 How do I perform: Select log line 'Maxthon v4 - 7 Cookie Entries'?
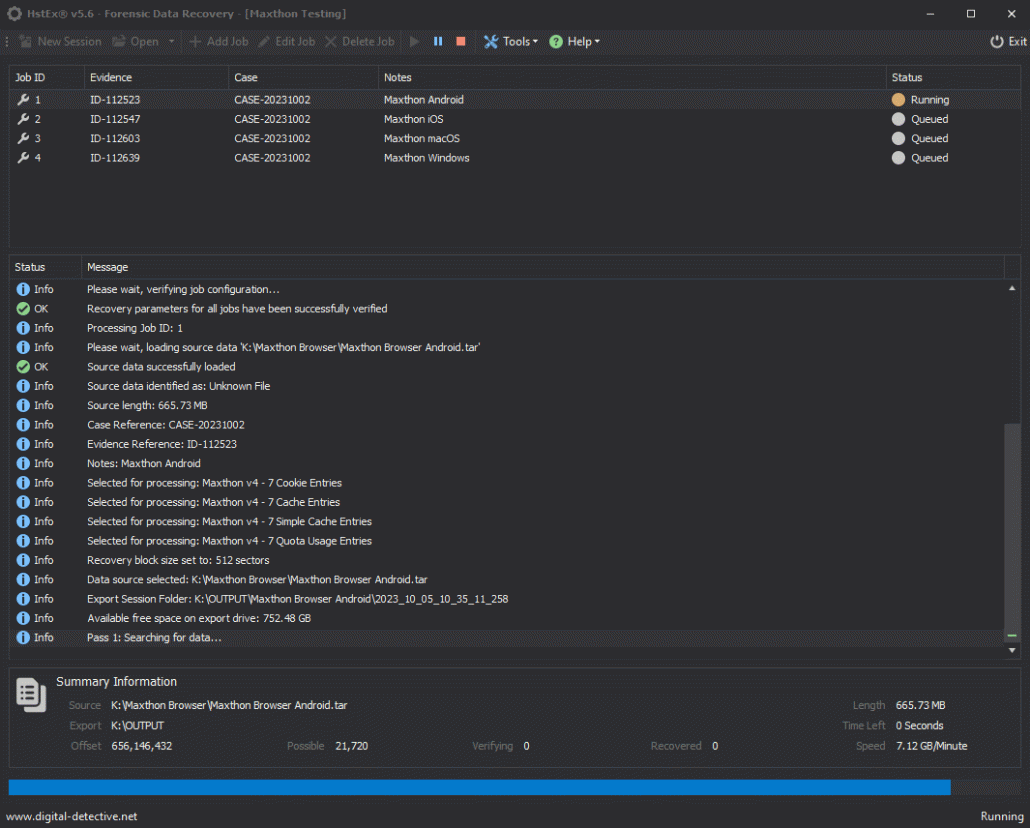coord(506,483)
